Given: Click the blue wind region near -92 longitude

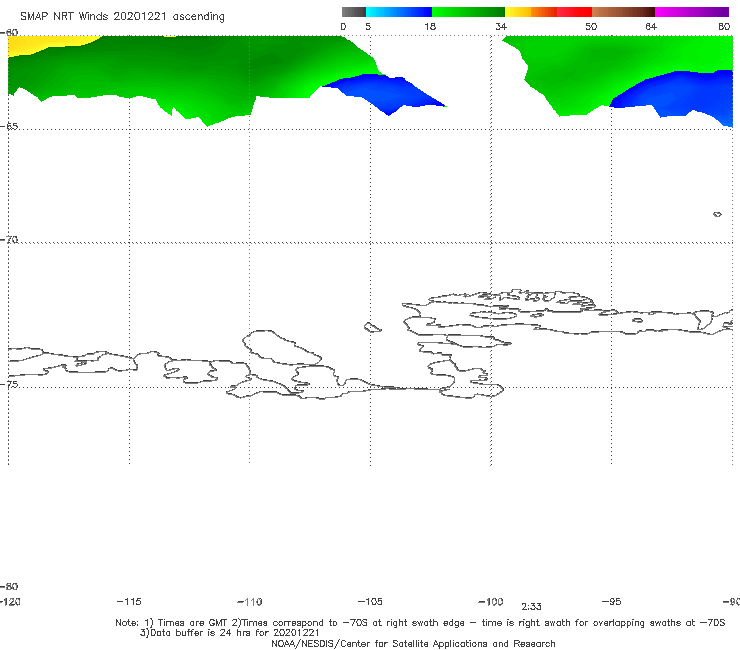Looking at the screenshot, I should (x=680, y=94).
